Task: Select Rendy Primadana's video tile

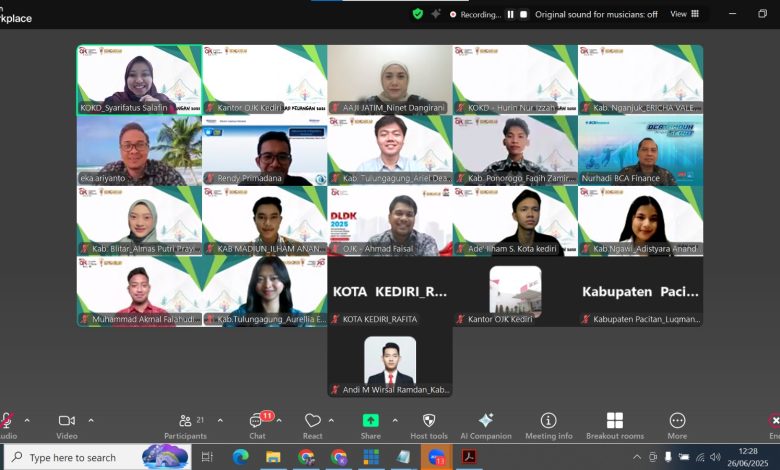Action: (x=264, y=150)
